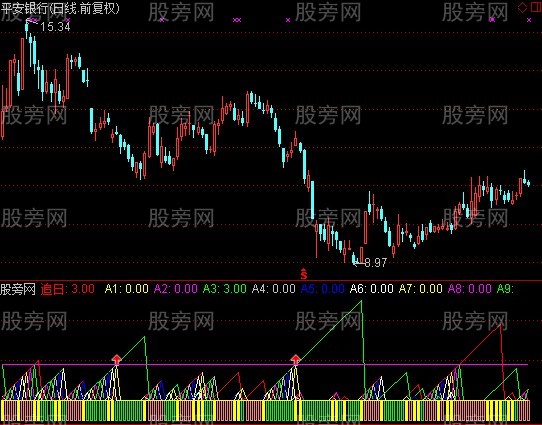Click the magenta A8: 0.00 label
This screenshot has width=542, height=425.
pyautogui.click(x=470, y=289)
